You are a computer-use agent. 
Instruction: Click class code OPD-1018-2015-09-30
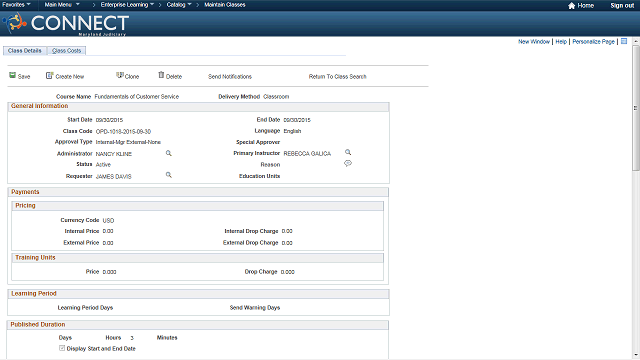(x=123, y=131)
